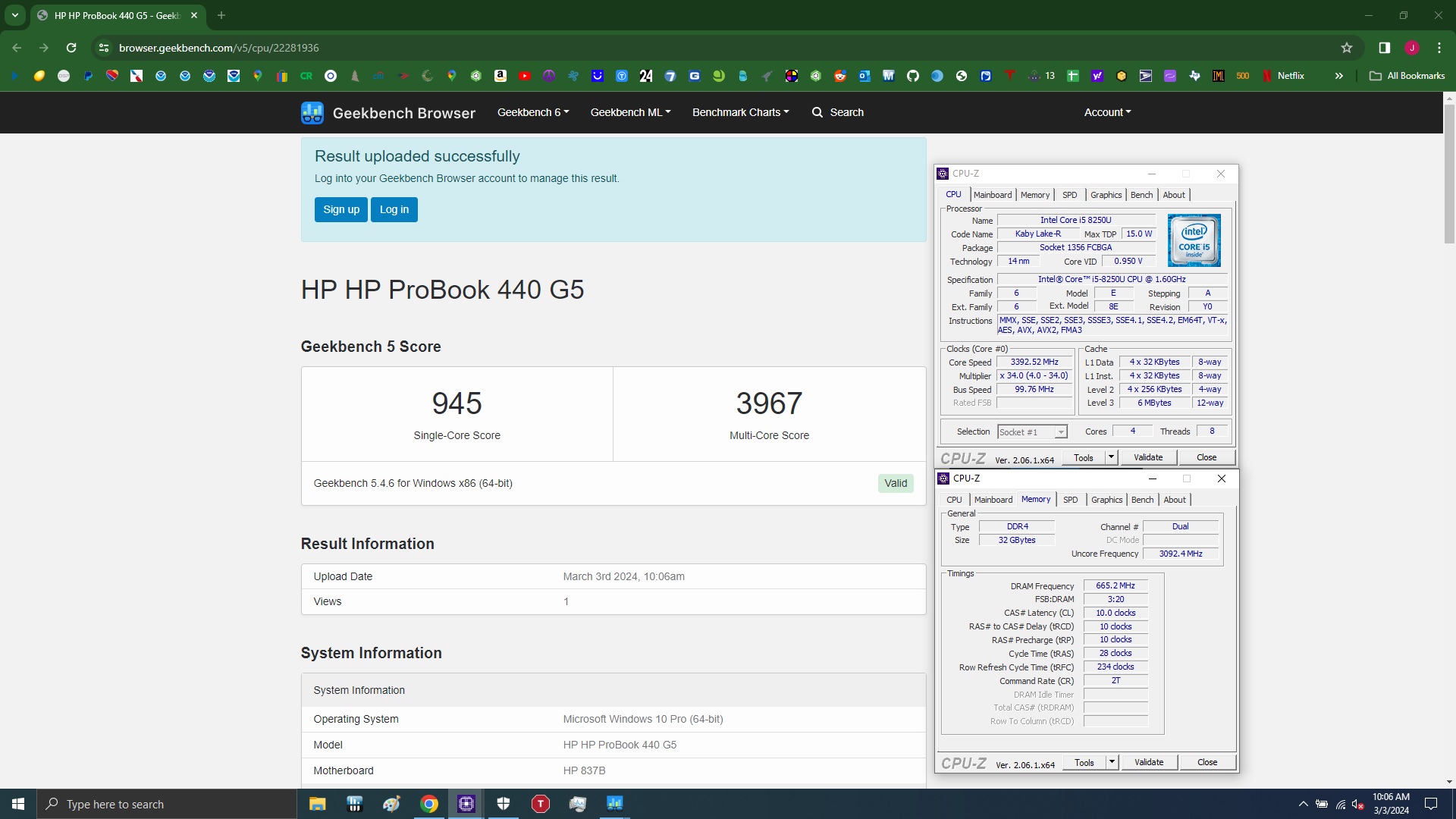Switch to SPD tab in upper CPU-Z
The width and height of the screenshot is (1456, 819).
click(1069, 195)
